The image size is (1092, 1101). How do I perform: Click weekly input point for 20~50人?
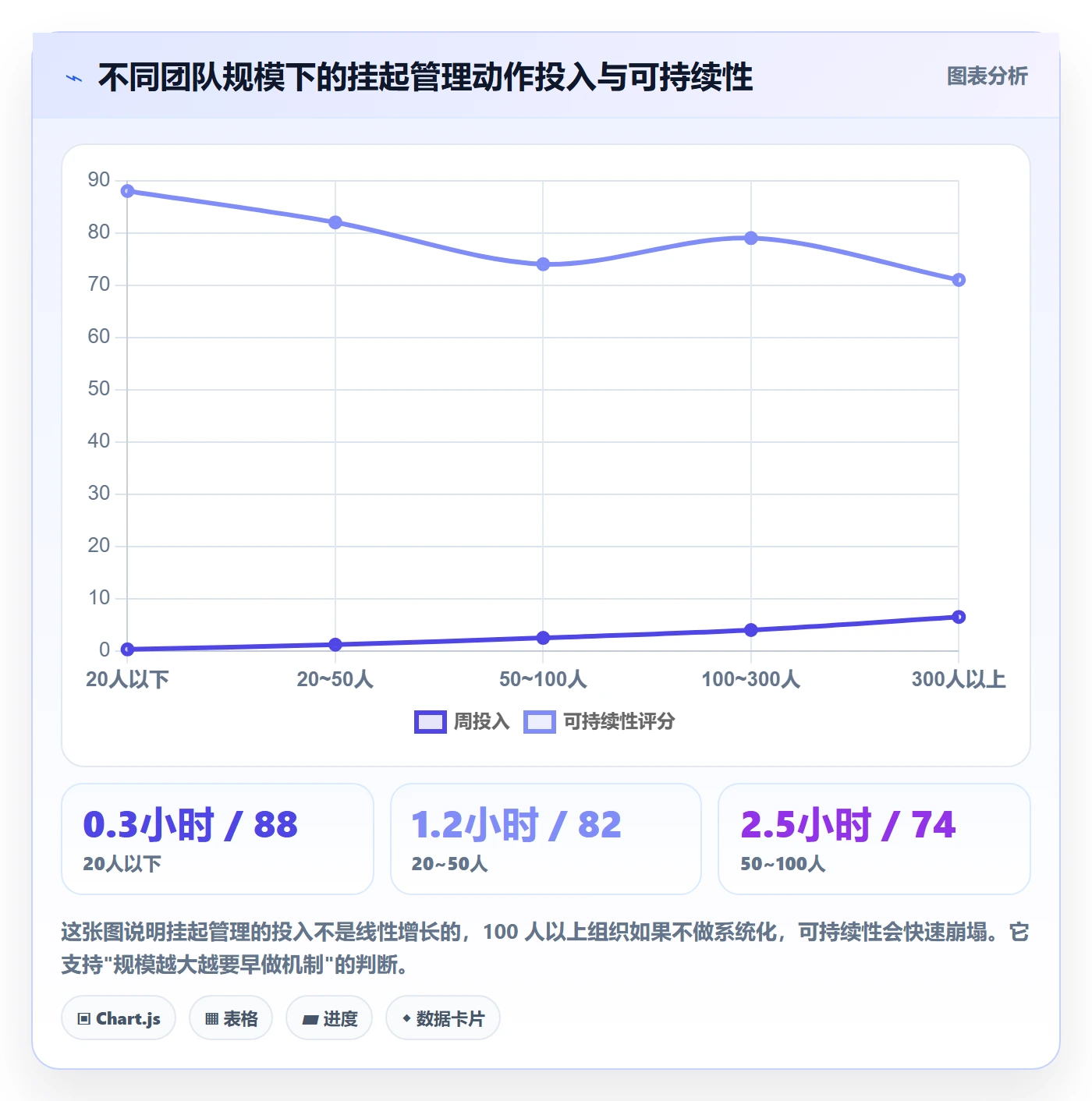click(x=335, y=645)
